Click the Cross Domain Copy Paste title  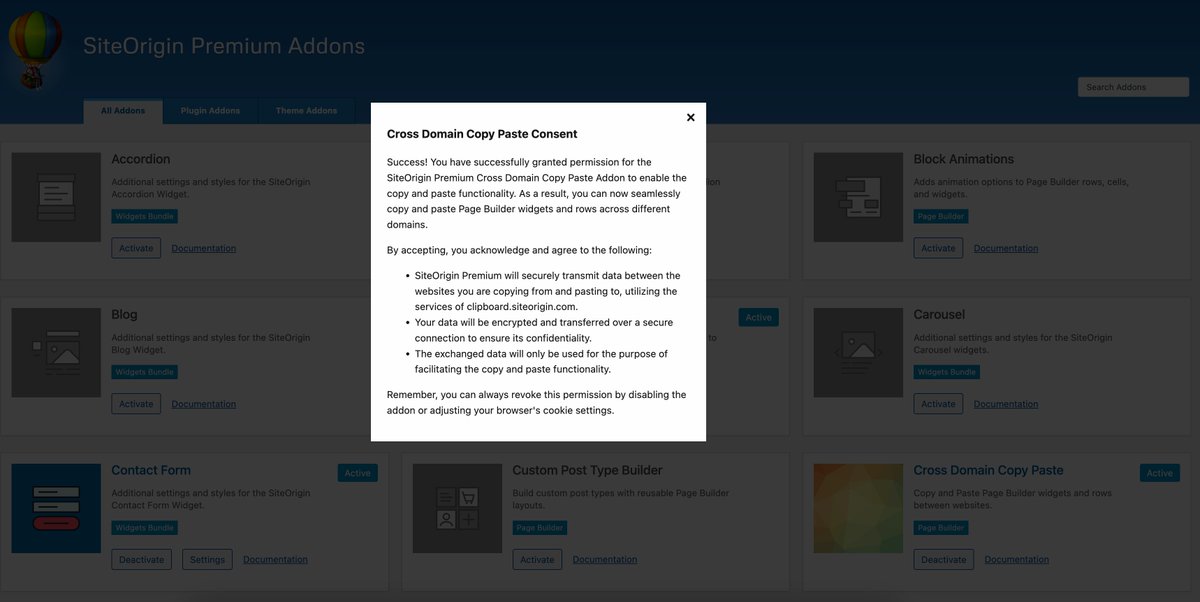click(x=989, y=470)
